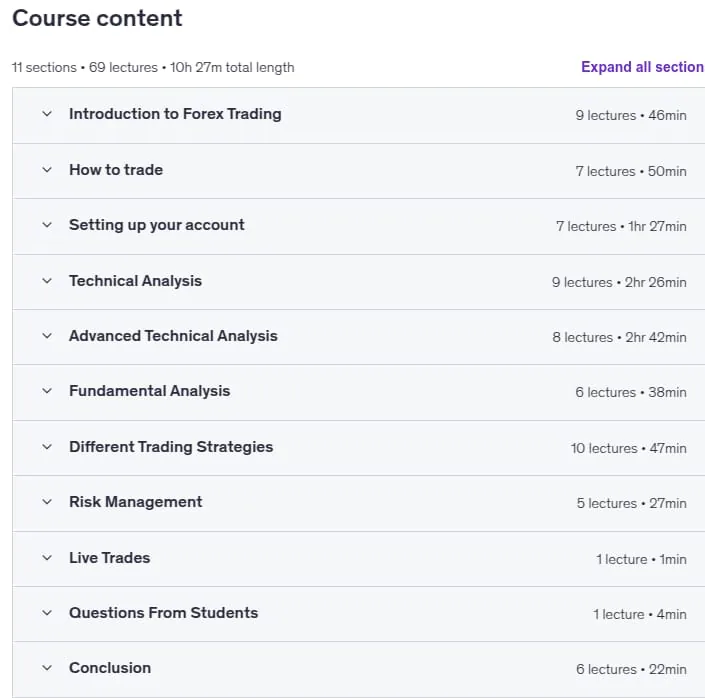
Task: Open the Questions From Students title
Action: [164, 613]
